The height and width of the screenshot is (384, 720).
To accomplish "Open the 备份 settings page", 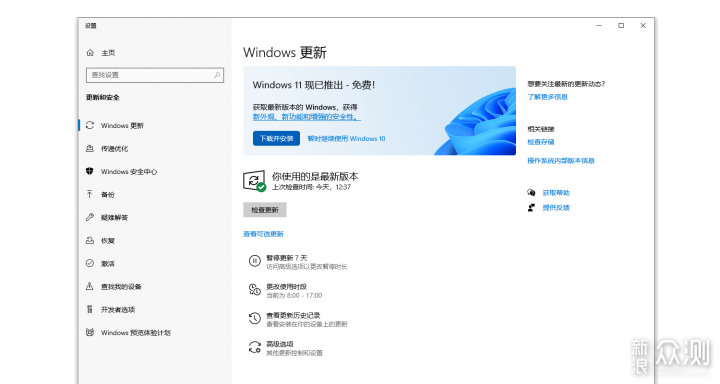I will click(x=108, y=194).
